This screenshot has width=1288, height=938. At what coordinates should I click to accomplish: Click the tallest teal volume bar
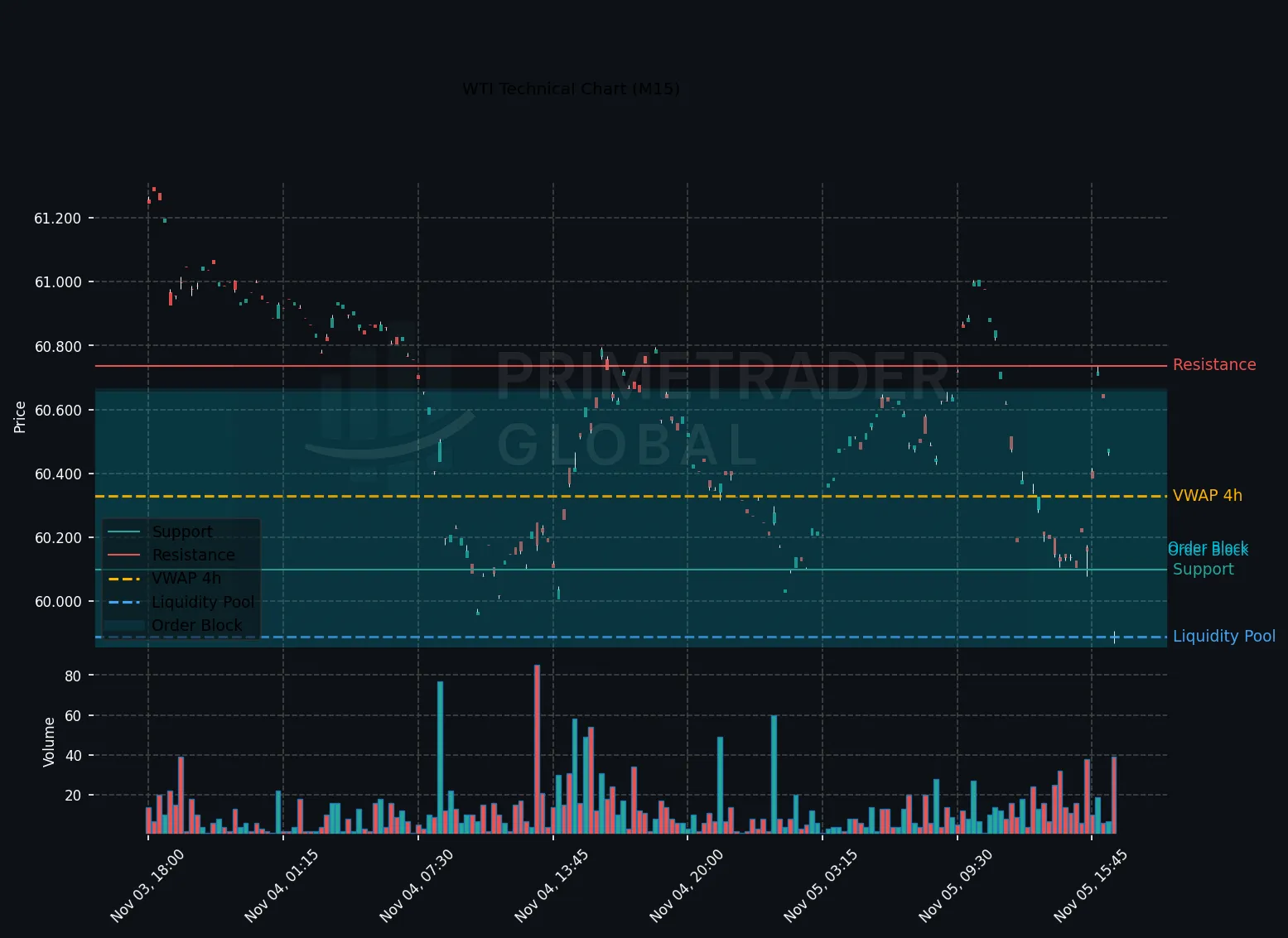(440, 758)
